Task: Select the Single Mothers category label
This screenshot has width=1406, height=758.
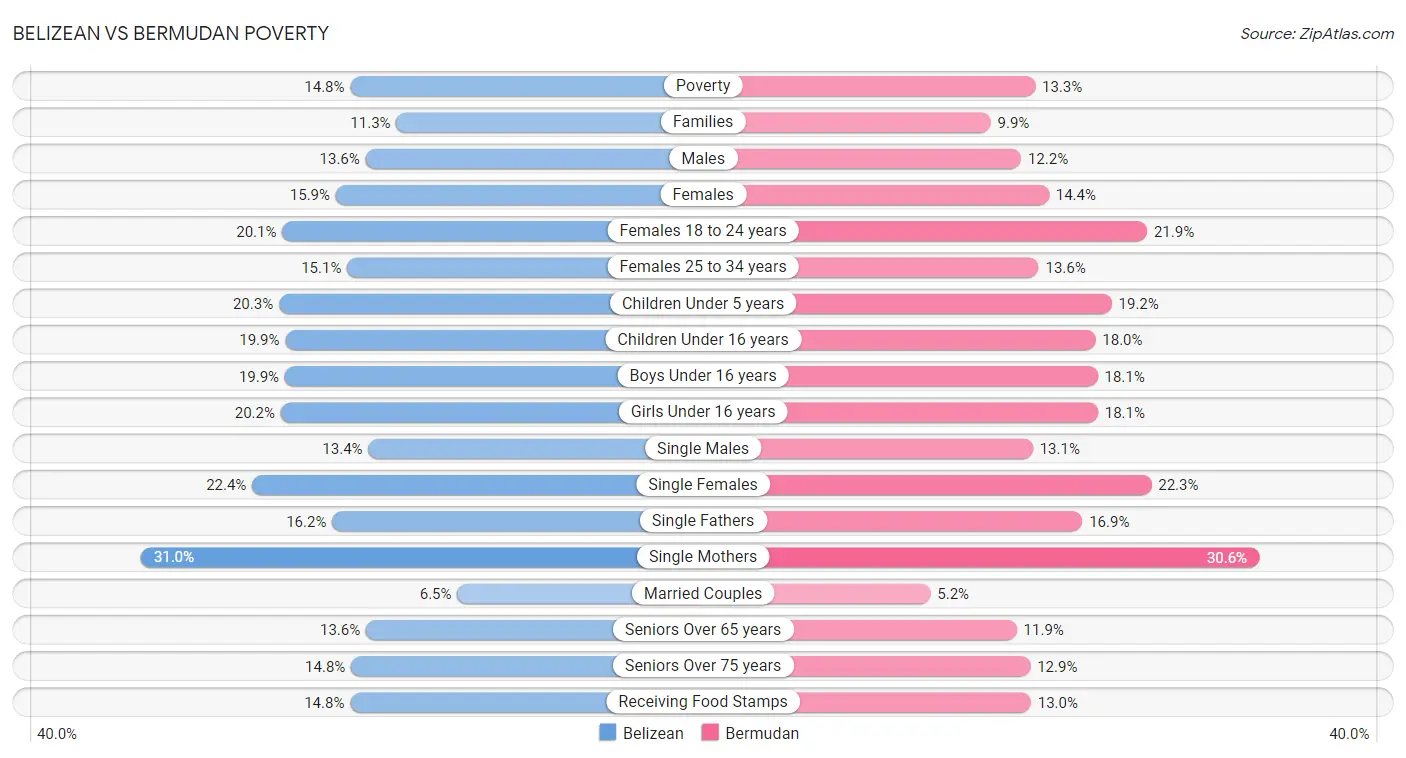Action: click(x=703, y=557)
